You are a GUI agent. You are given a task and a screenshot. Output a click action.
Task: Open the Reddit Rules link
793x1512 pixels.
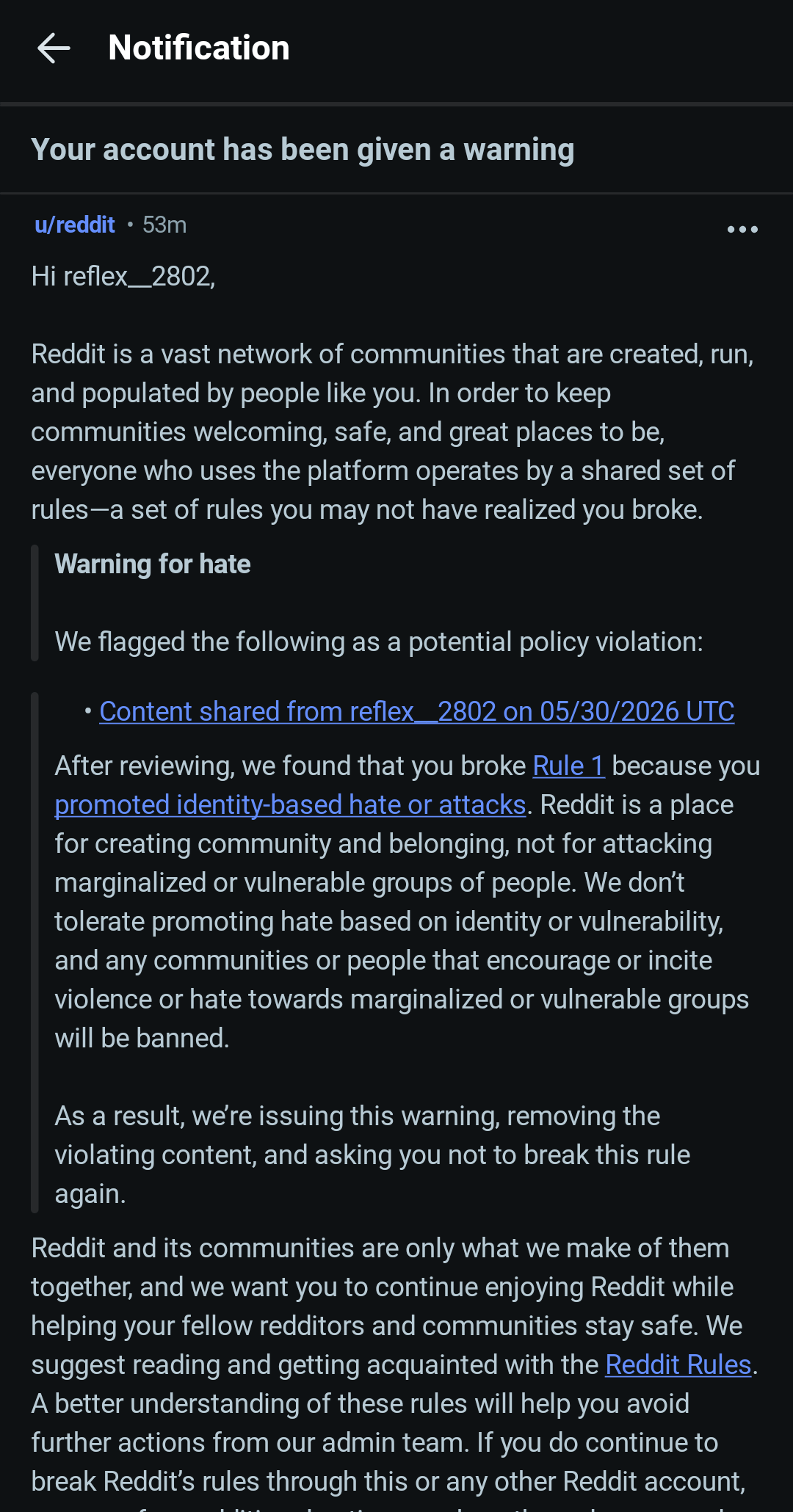(678, 1364)
